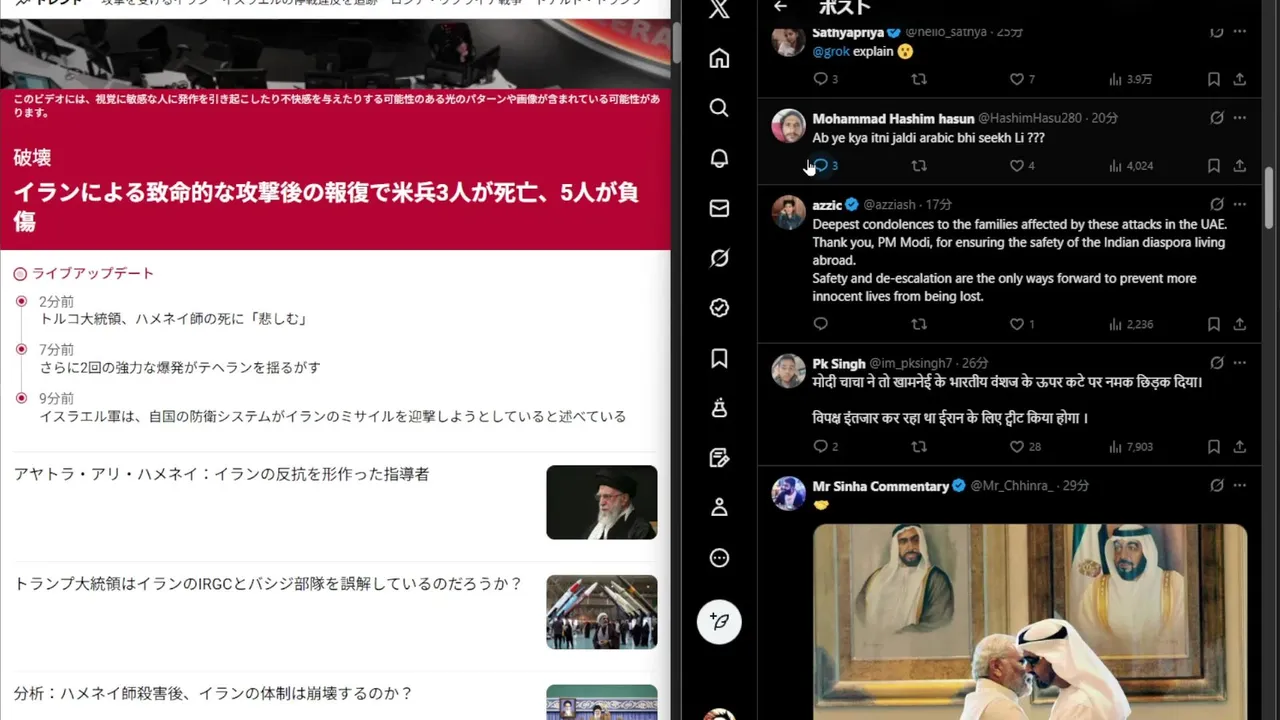Open headline イランによる致命的な攻撃後の報復
Image resolution: width=1280 pixels, height=720 pixels.
(x=326, y=206)
